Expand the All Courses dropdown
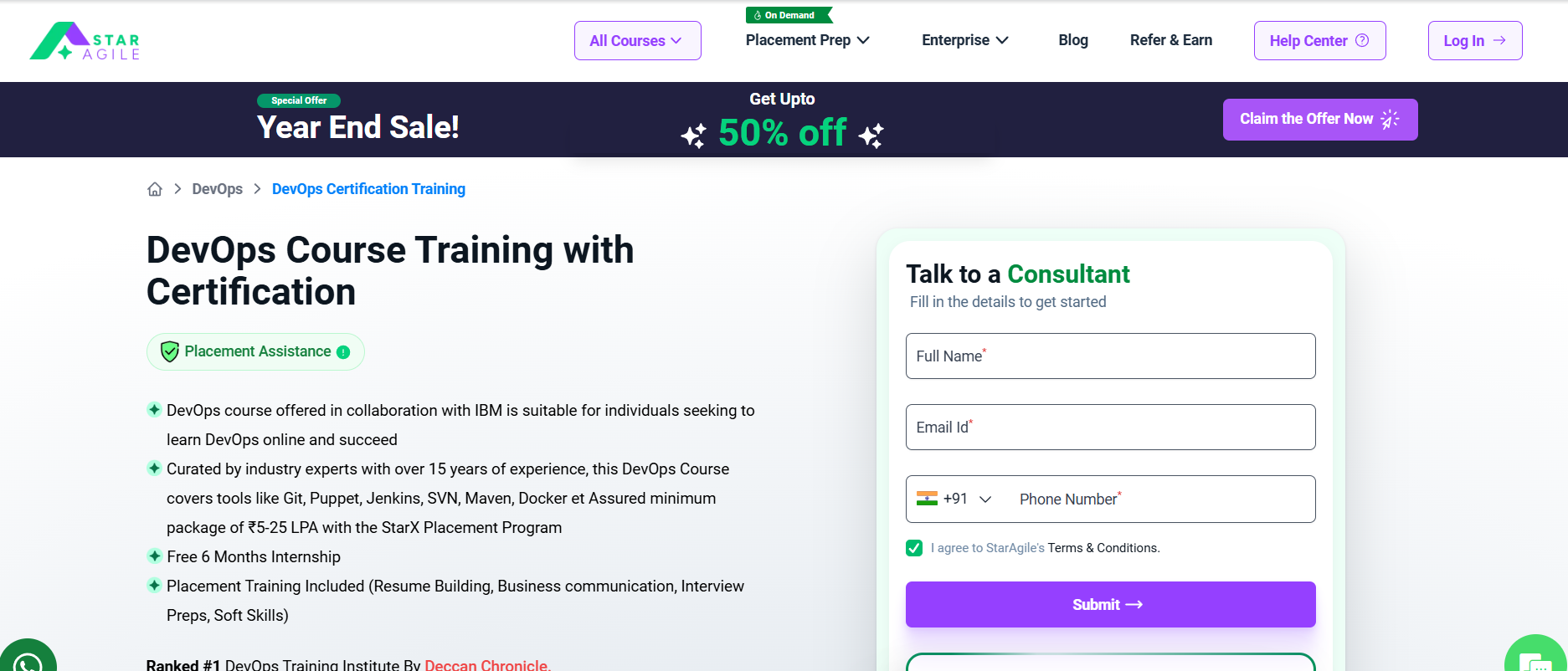 [x=638, y=40]
